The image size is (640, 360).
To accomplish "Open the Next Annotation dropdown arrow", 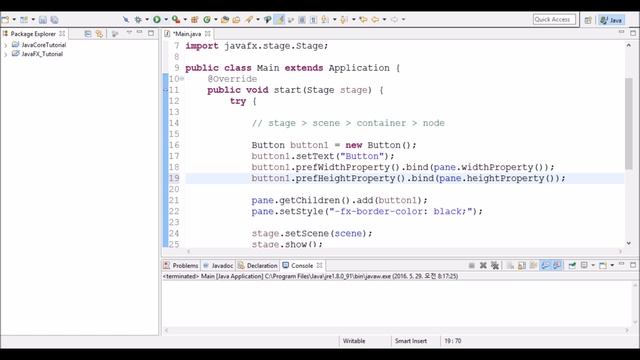I will pos(335,20).
